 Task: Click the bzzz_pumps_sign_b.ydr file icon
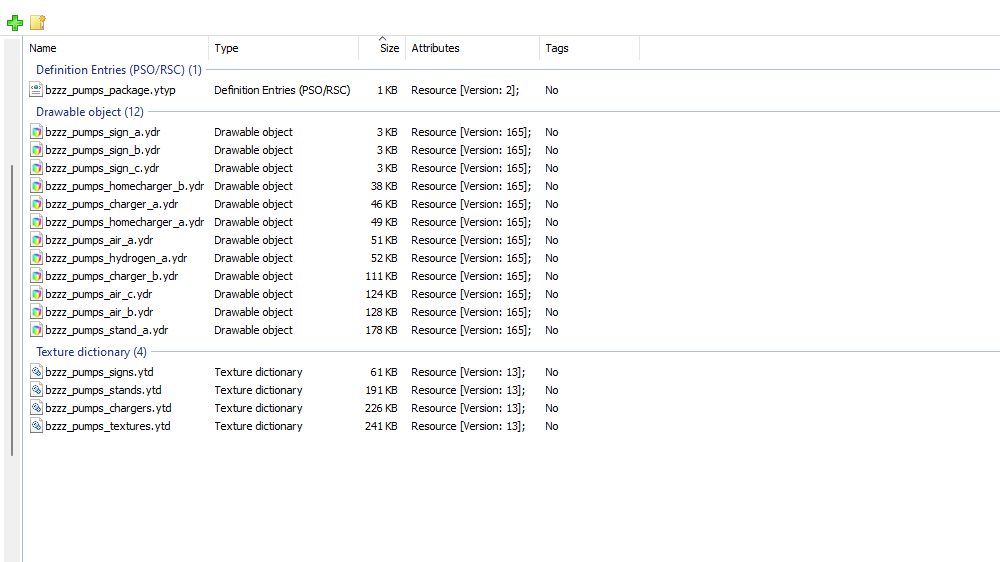point(36,150)
